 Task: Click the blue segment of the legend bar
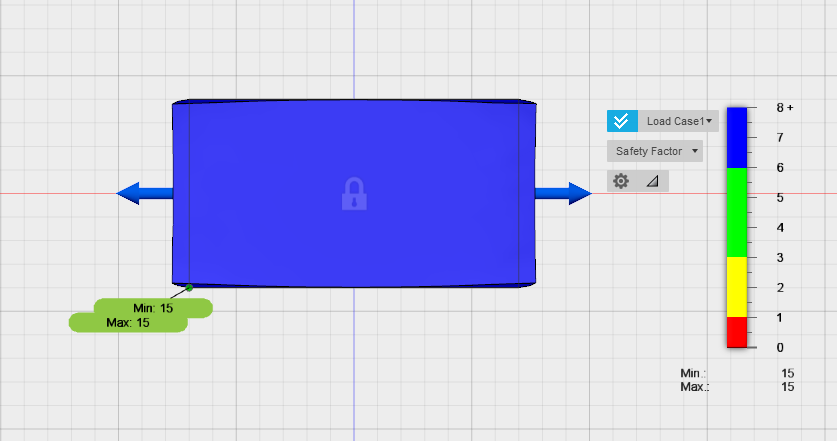point(736,137)
